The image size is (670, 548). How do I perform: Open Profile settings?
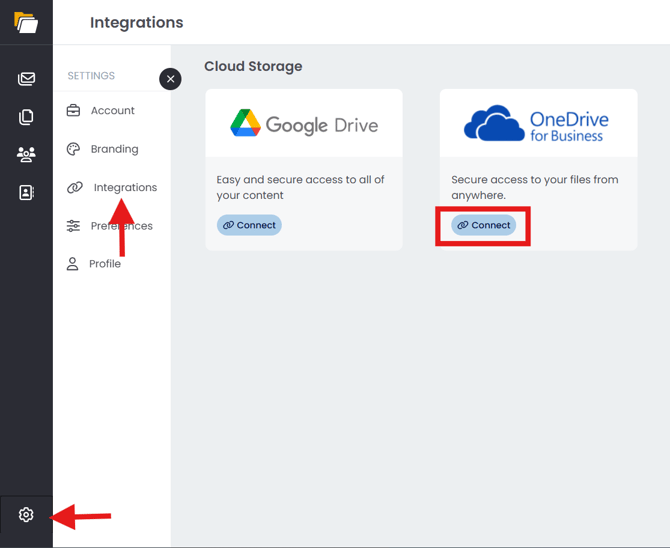pos(105,264)
